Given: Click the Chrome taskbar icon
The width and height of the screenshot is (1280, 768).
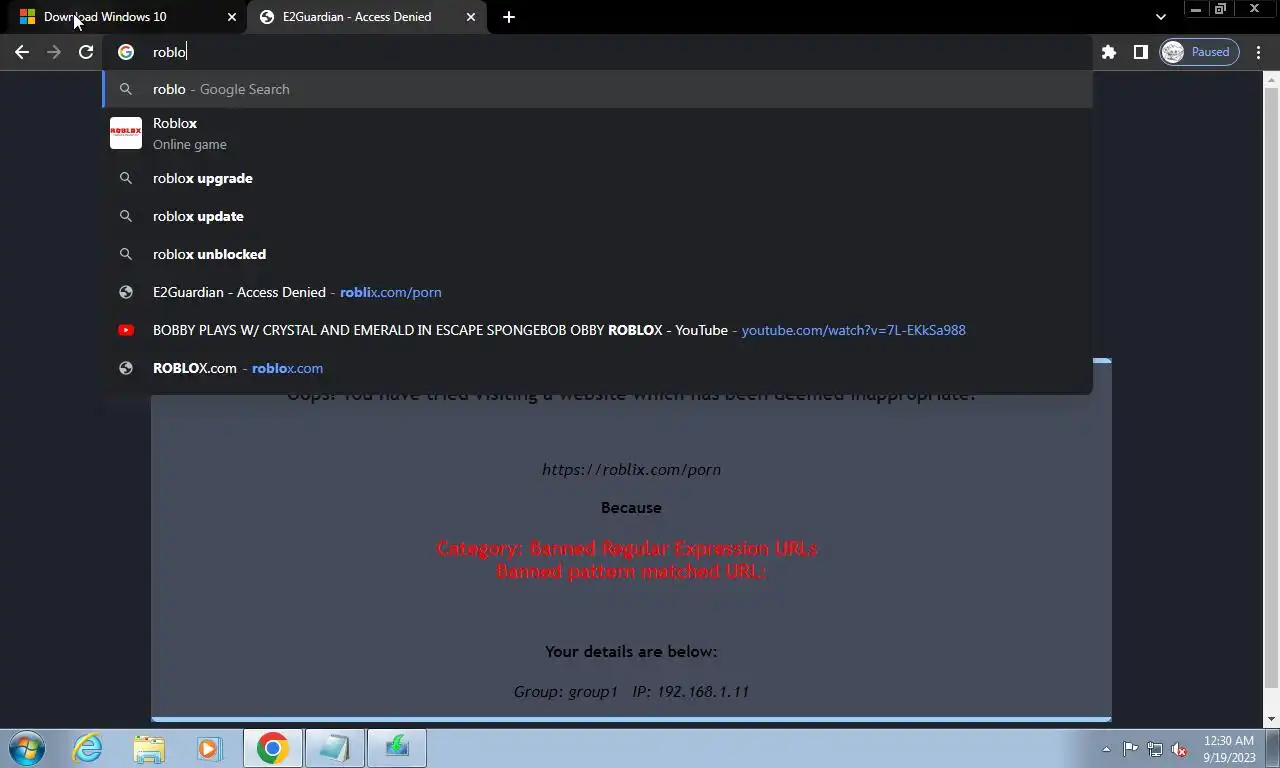Looking at the screenshot, I should click(272, 748).
